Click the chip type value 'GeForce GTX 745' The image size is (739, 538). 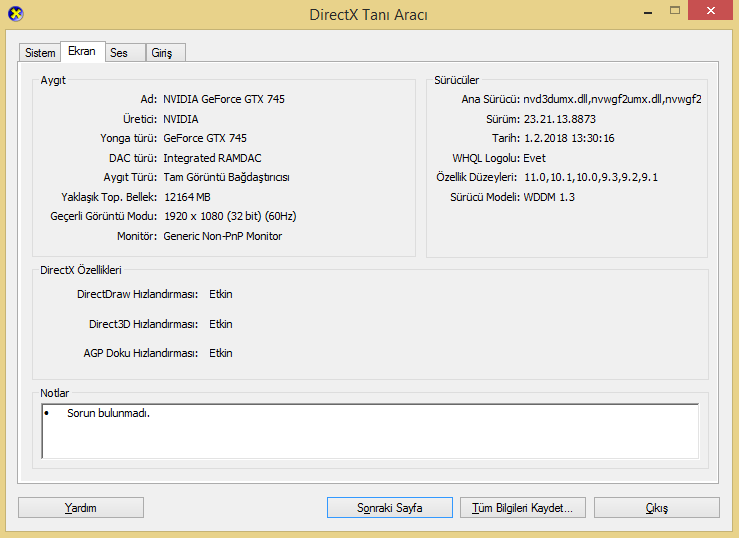click(x=205, y=139)
